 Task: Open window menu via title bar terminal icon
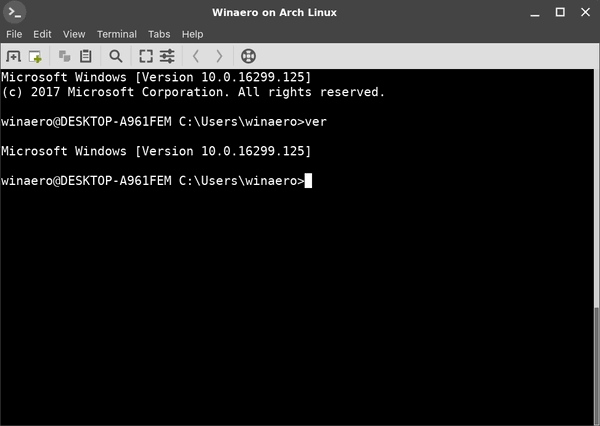click(x=15, y=12)
